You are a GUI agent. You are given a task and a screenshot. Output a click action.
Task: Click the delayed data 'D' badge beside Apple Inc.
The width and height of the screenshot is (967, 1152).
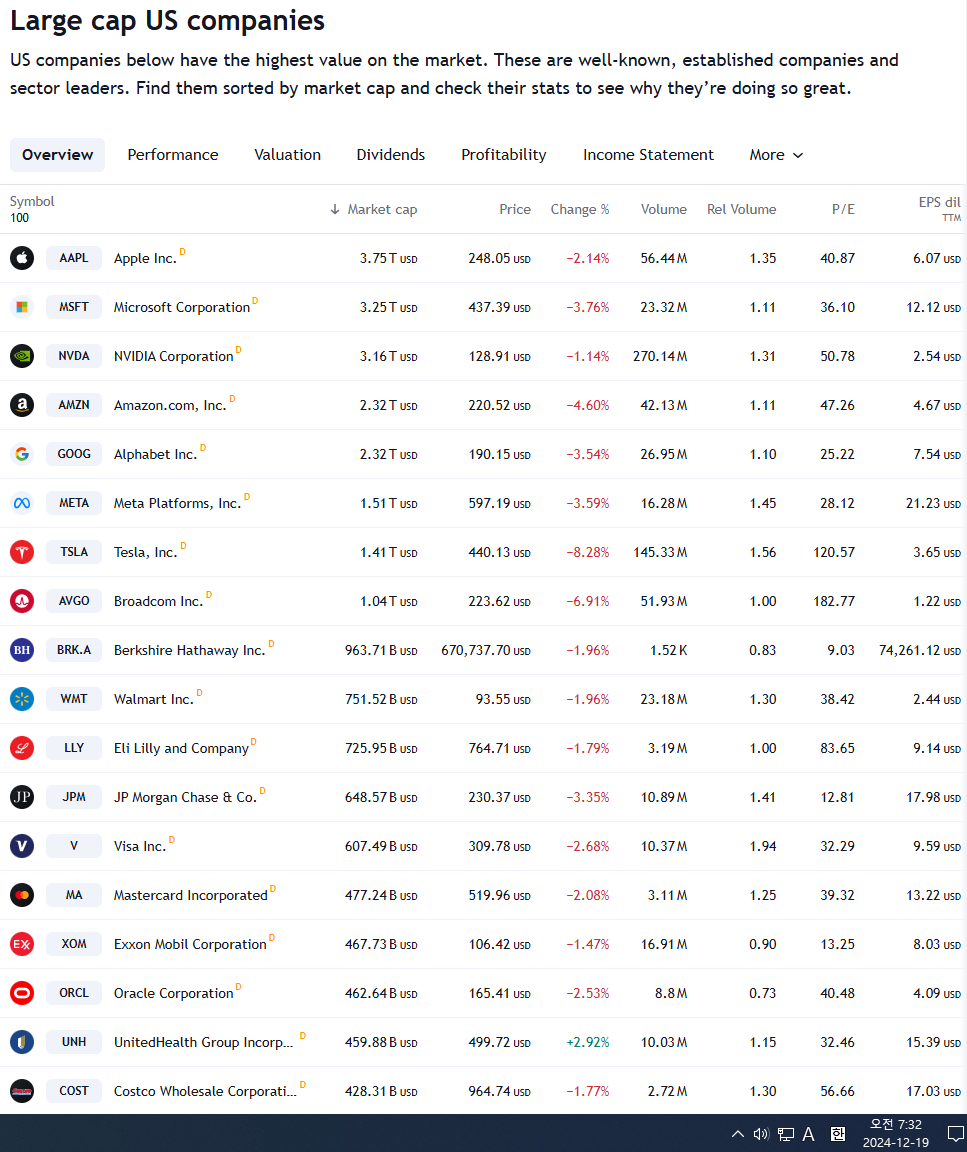tap(182, 251)
